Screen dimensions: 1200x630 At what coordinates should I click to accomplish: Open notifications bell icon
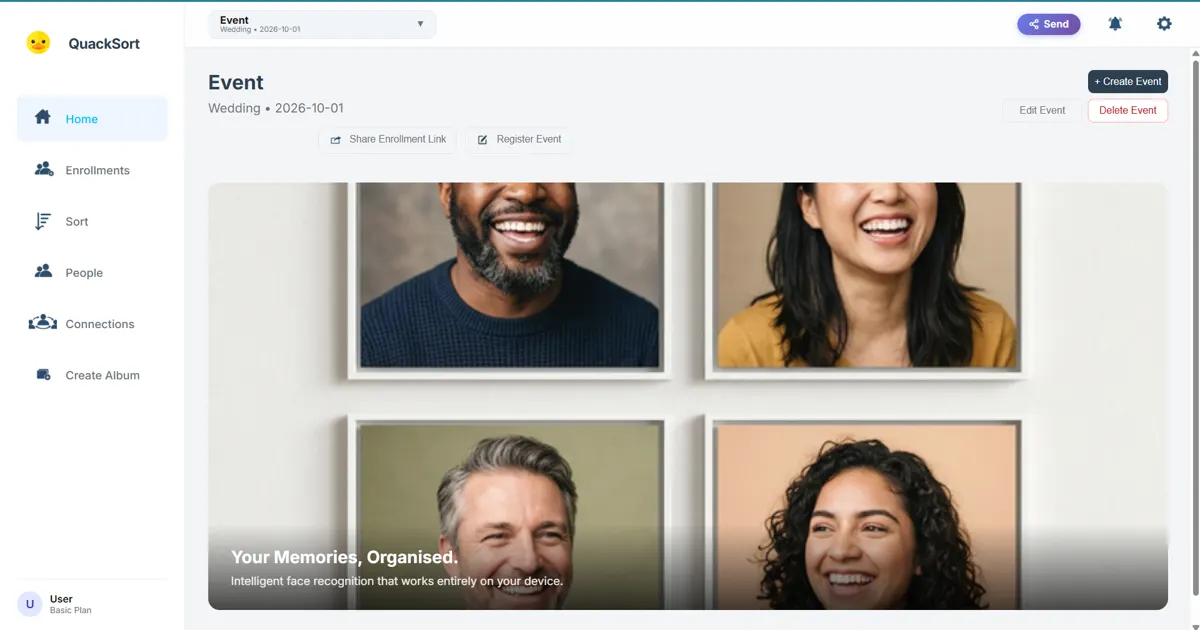point(1115,24)
